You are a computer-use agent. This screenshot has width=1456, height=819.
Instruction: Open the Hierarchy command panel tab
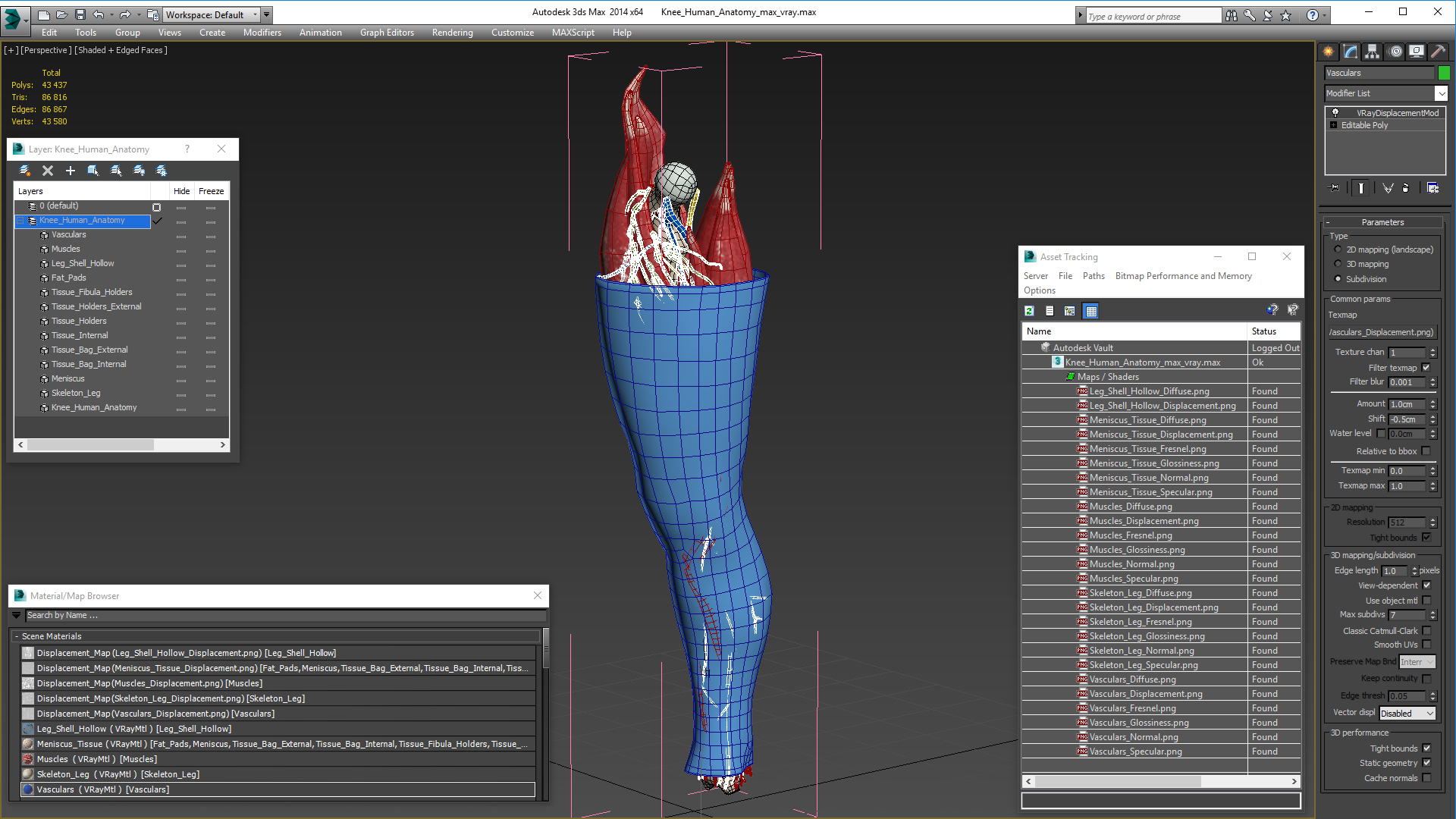[1373, 52]
